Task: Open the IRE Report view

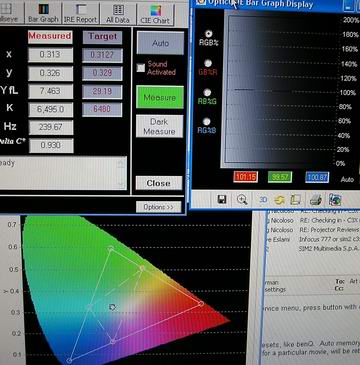Action: 81,13
